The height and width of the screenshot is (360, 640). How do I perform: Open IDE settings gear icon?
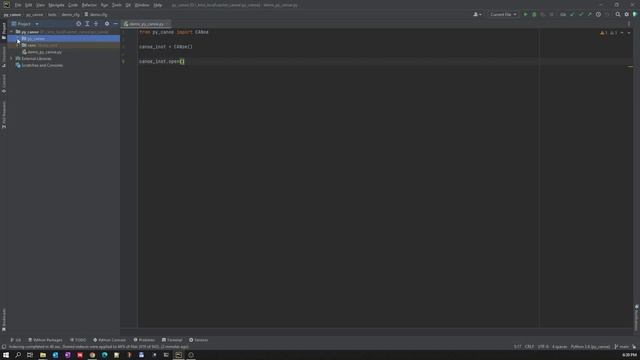[x=627, y=14]
